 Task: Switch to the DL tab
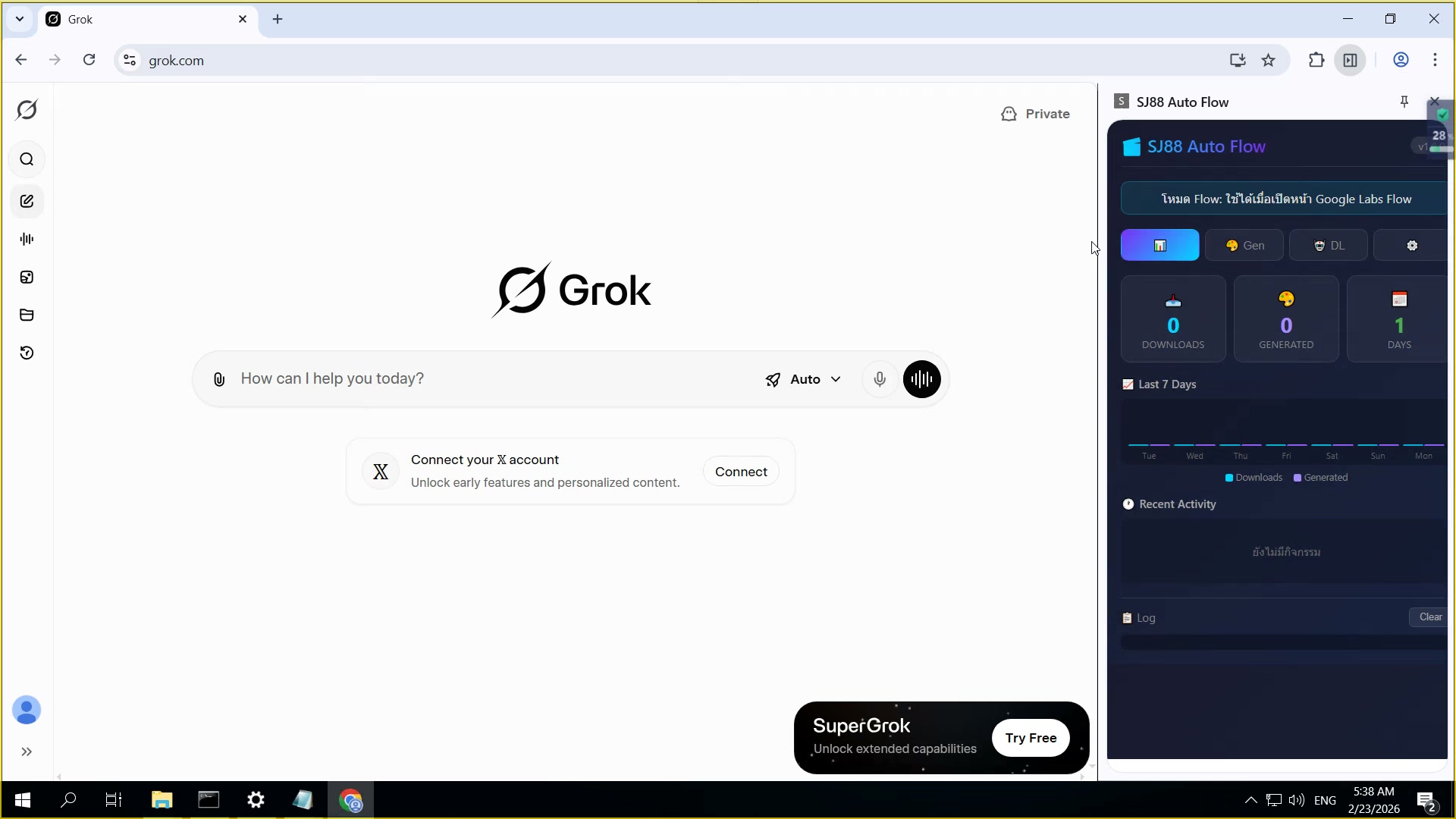tap(1328, 246)
